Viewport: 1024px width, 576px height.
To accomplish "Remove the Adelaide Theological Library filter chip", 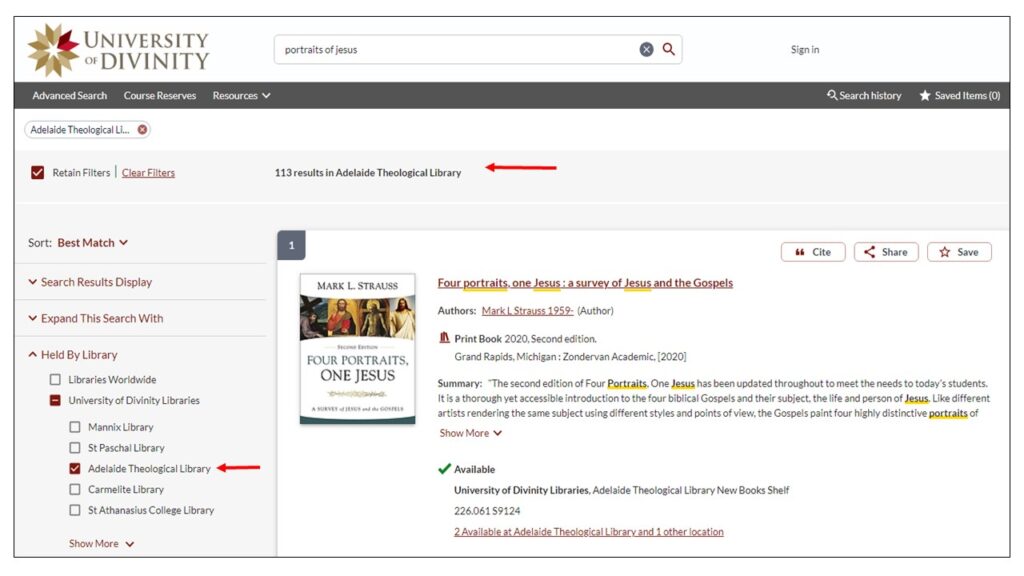I will pos(142,130).
